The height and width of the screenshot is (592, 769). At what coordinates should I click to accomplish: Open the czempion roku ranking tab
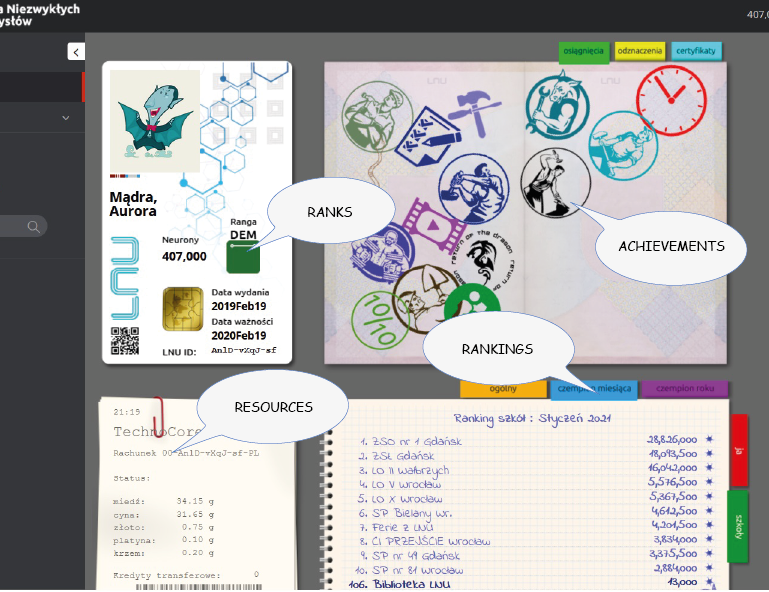click(683, 390)
